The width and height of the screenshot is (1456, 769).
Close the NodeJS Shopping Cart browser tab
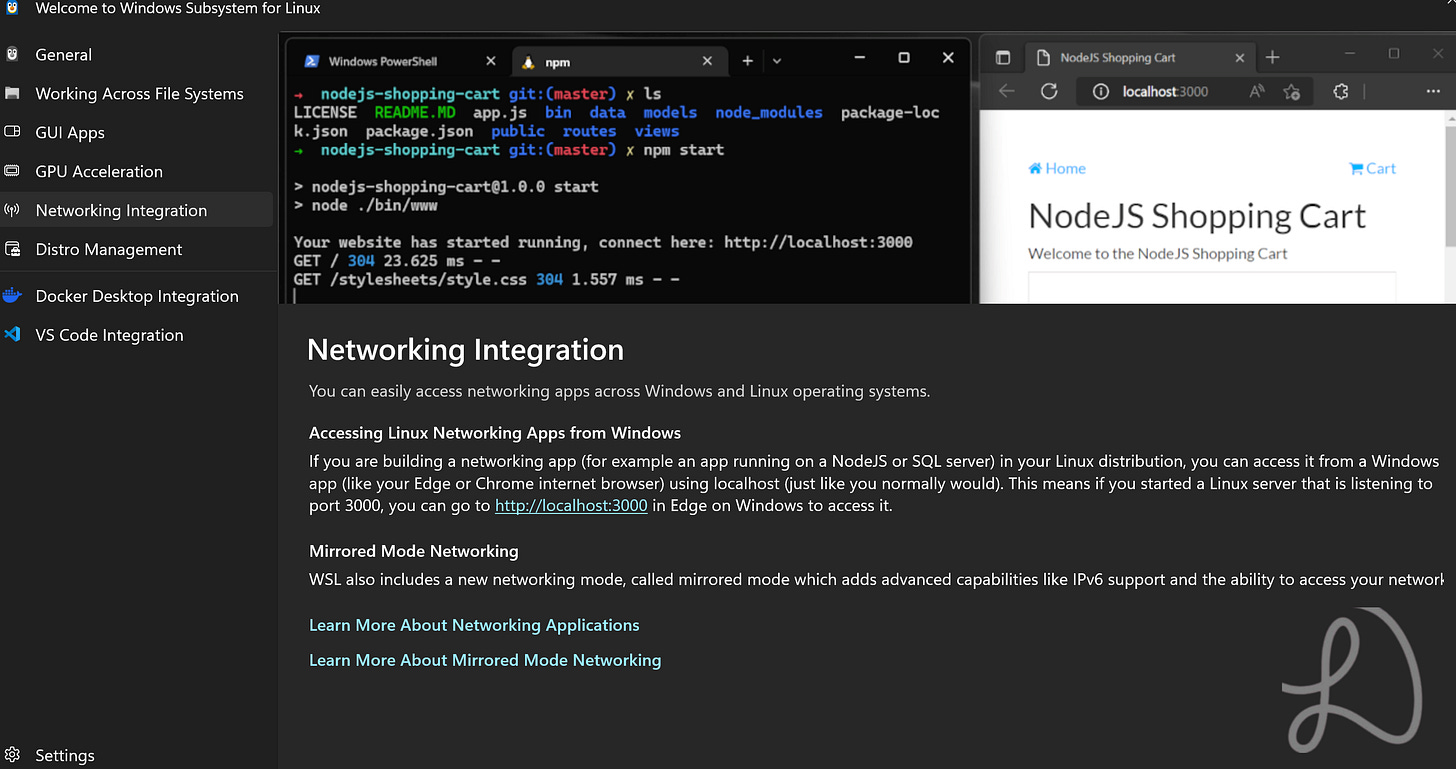click(x=1239, y=58)
